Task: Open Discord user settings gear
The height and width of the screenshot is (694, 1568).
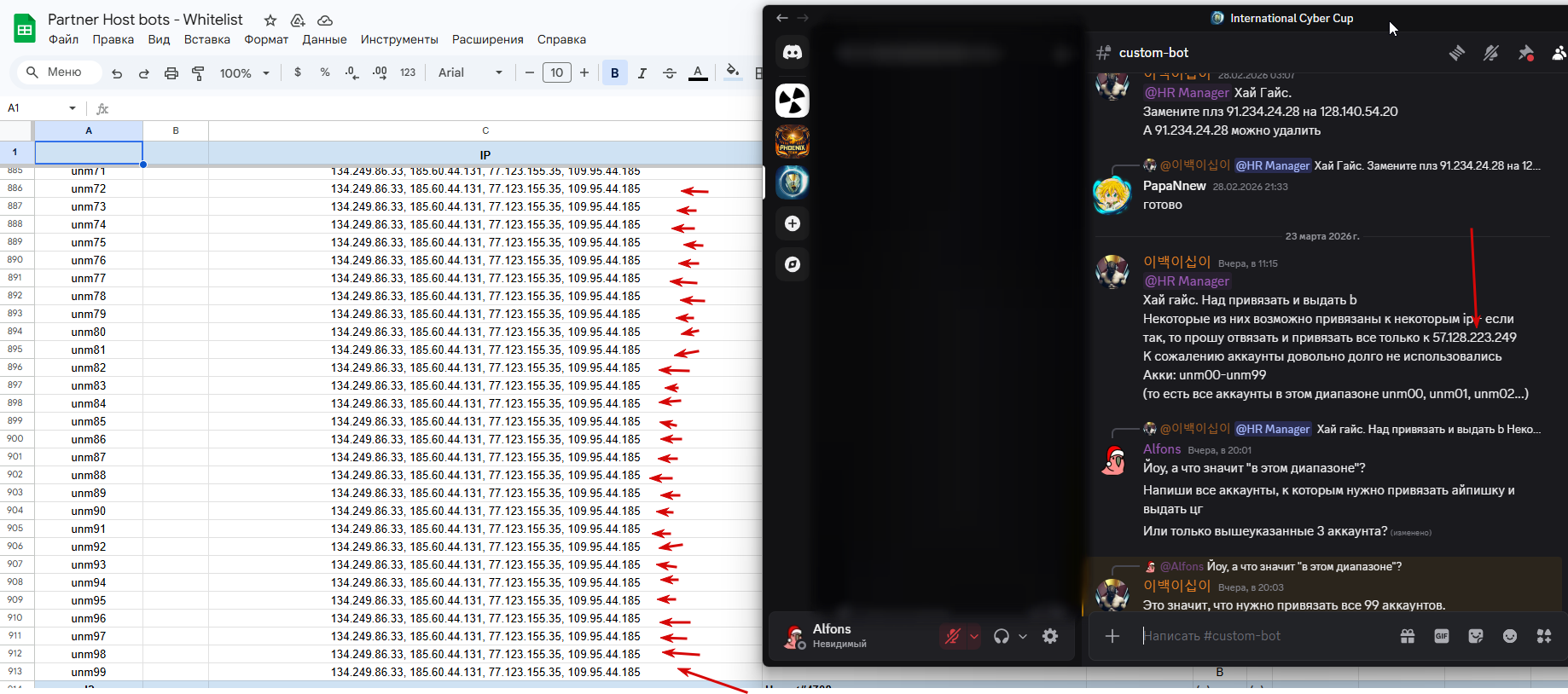Action: click(1050, 636)
